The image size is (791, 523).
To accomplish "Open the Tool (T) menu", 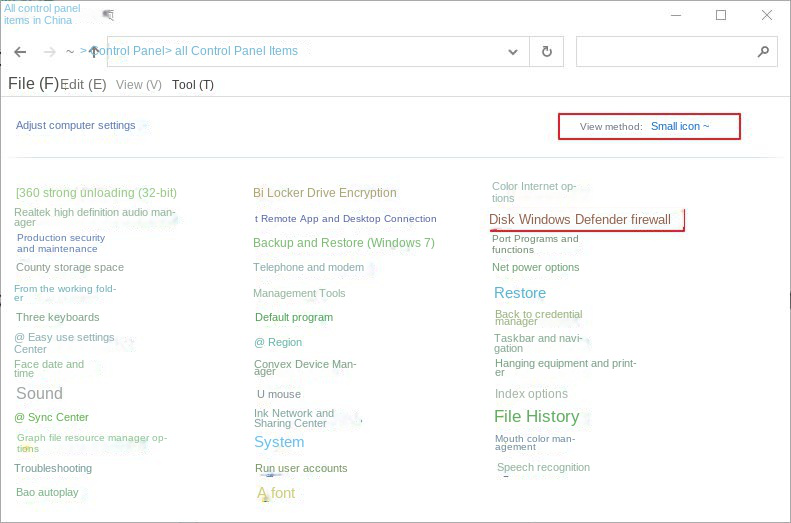I will (x=192, y=85).
